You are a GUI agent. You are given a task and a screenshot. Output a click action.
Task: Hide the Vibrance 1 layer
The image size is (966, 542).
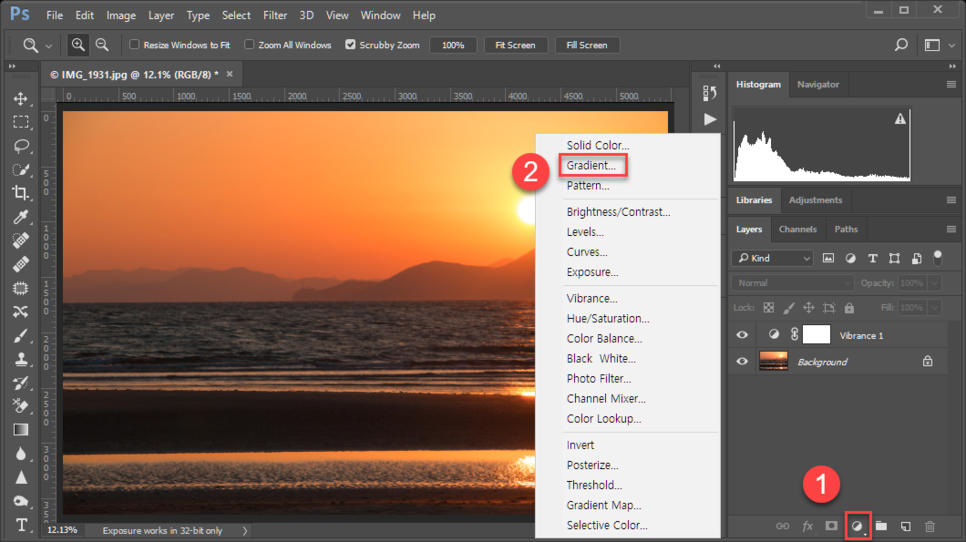point(742,335)
